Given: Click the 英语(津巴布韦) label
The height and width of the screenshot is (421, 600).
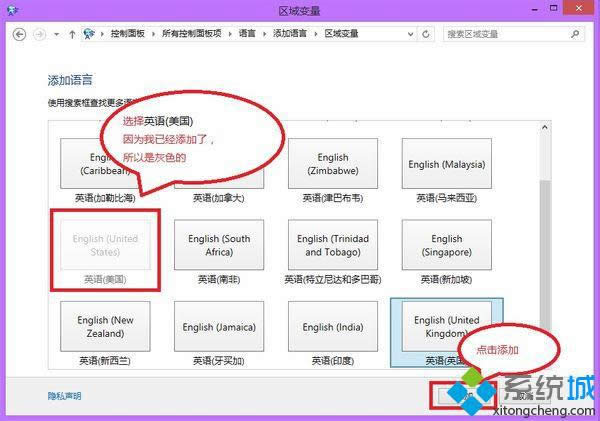Looking at the screenshot, I should tap(333, 198).
